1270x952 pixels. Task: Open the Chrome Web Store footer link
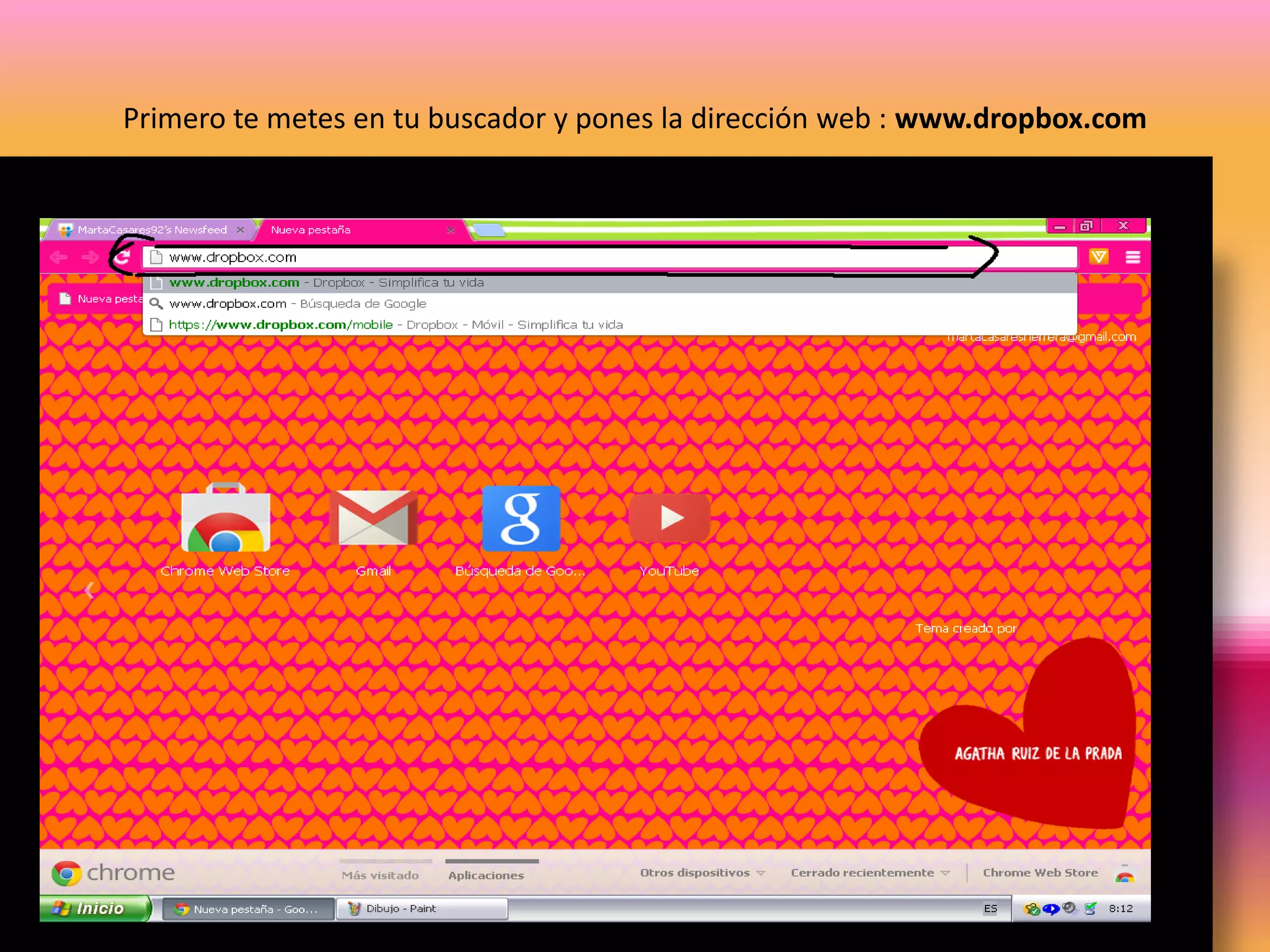click(1040, 873)
